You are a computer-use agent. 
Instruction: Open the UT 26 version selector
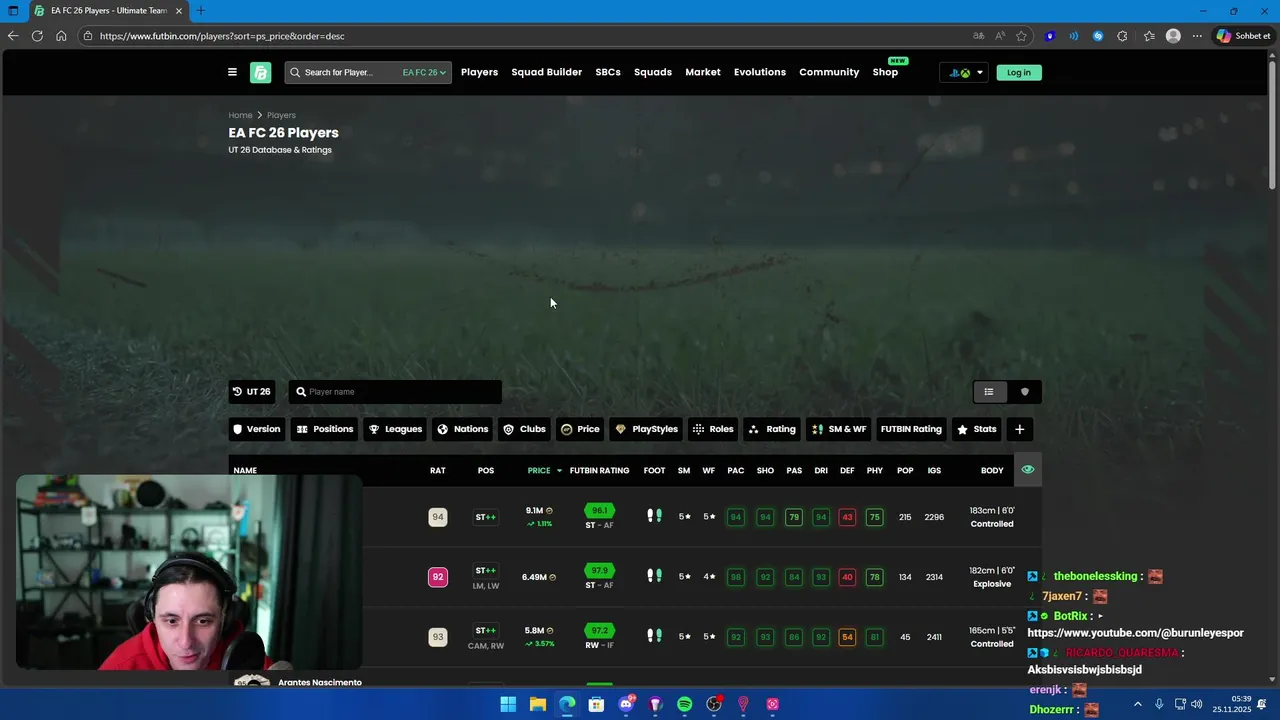251,392
